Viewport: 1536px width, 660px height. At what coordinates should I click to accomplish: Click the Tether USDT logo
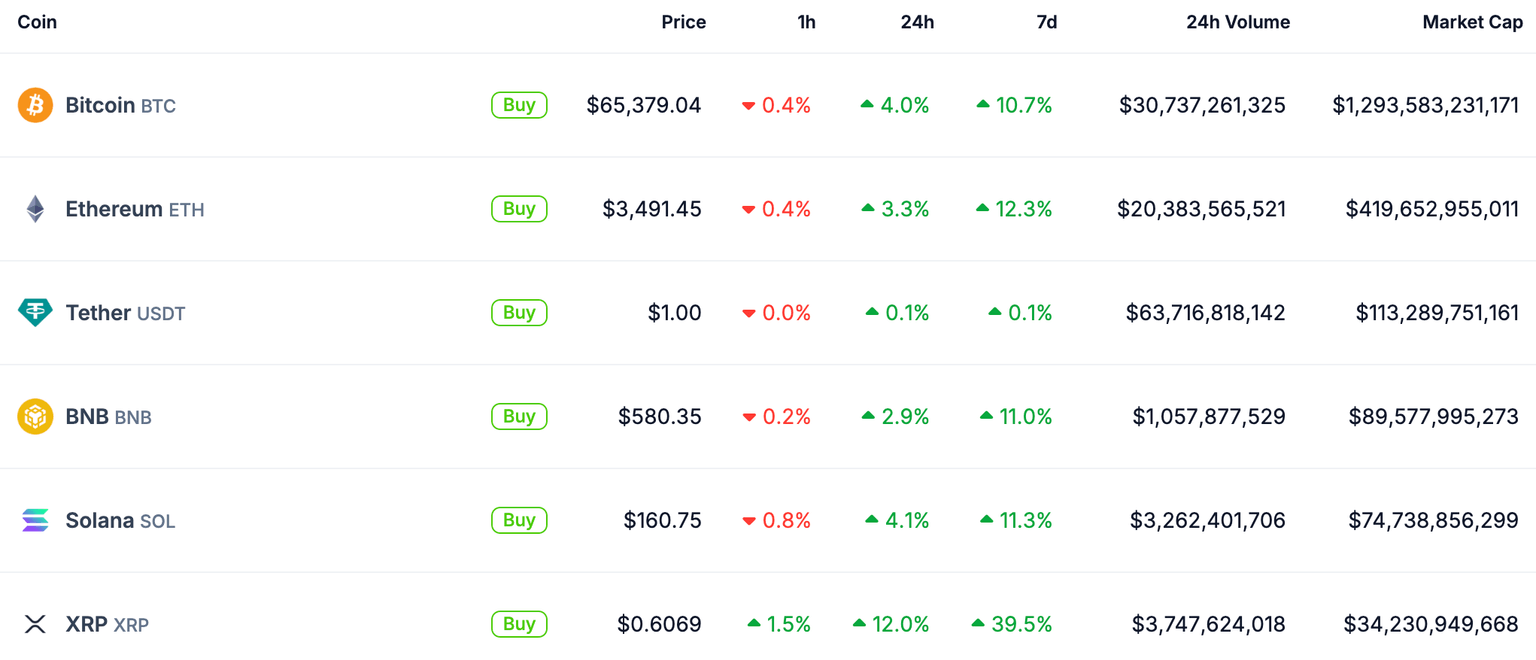35,312
